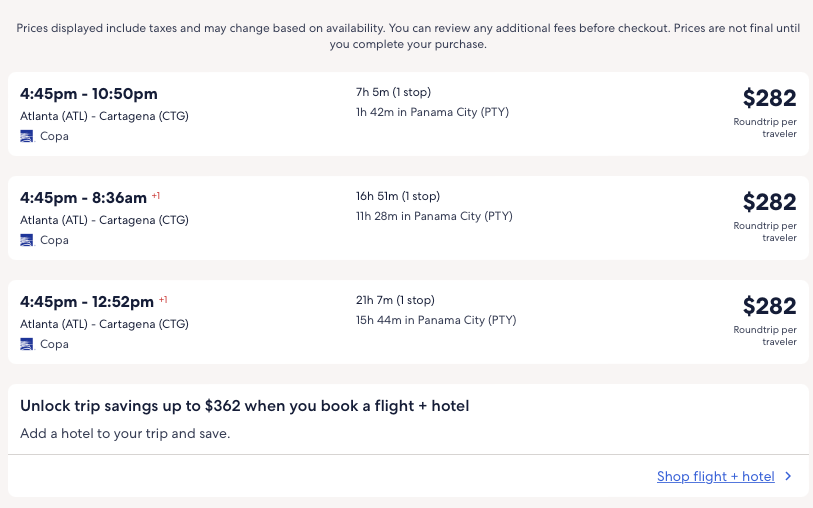Click chevron arrow beside Shop flight + hotel

tap(788, 477)
